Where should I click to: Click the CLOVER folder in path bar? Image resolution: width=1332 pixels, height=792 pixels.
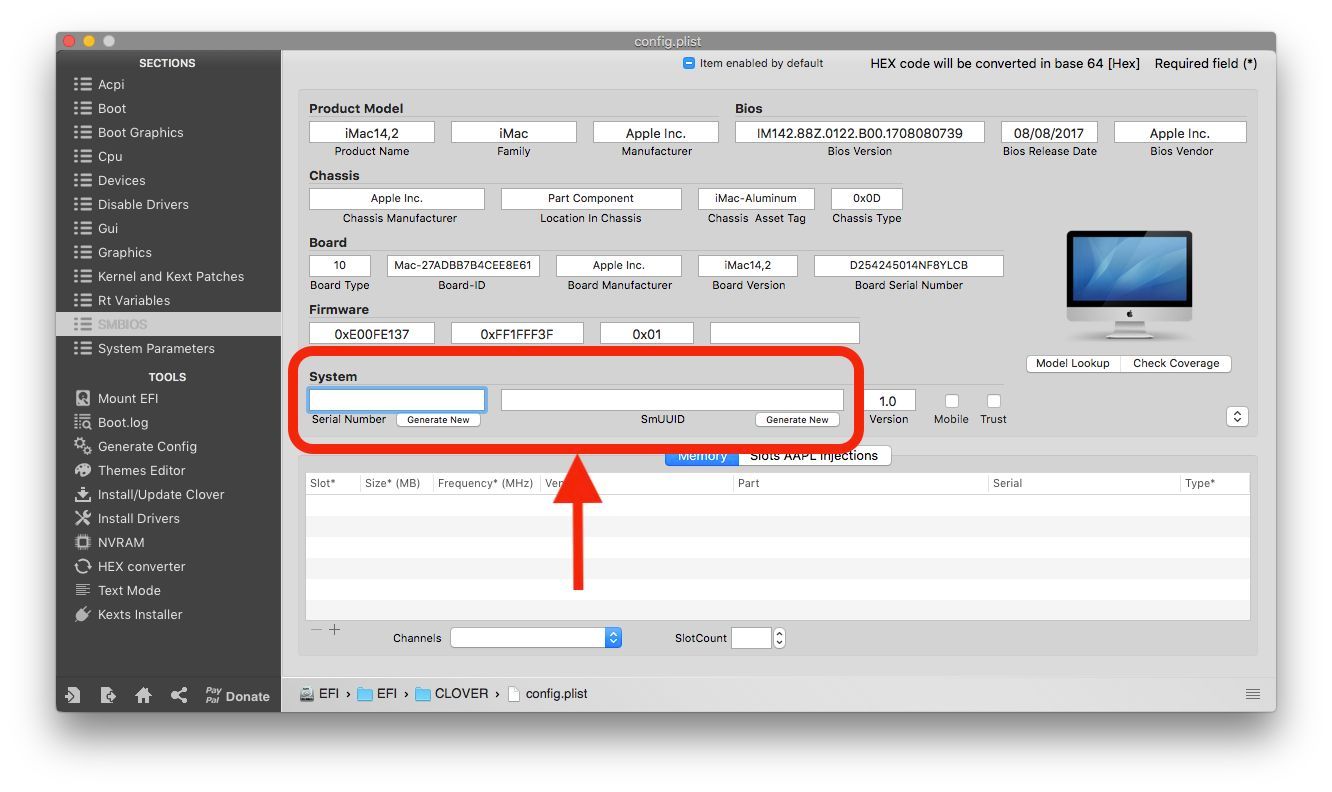click(x=452, y=693)
